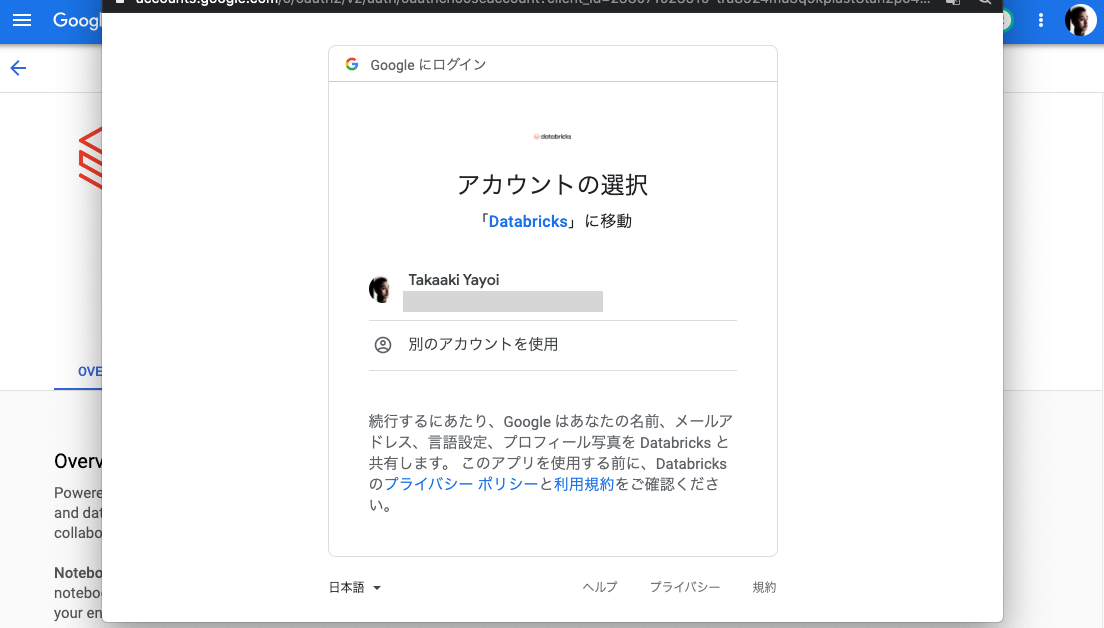Open the 日本語 language dropdown
The width and height of the screenshot is (1104, 628).
pyautogui.click(x=355, y=587)
